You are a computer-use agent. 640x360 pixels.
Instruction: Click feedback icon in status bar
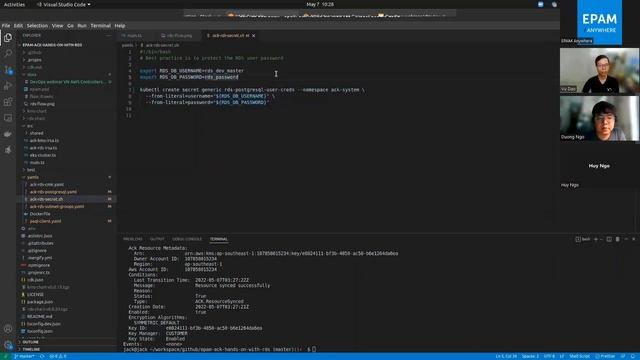(623, 356)
